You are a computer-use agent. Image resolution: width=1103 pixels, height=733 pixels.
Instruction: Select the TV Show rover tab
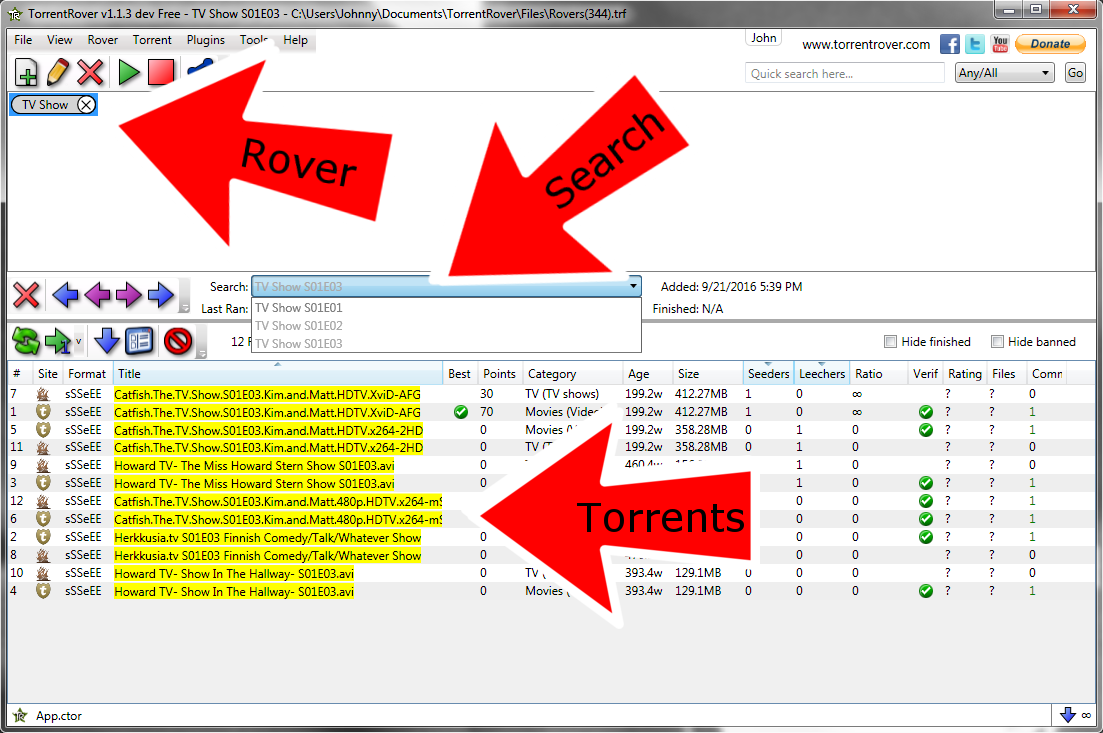(x=45, y=105)
